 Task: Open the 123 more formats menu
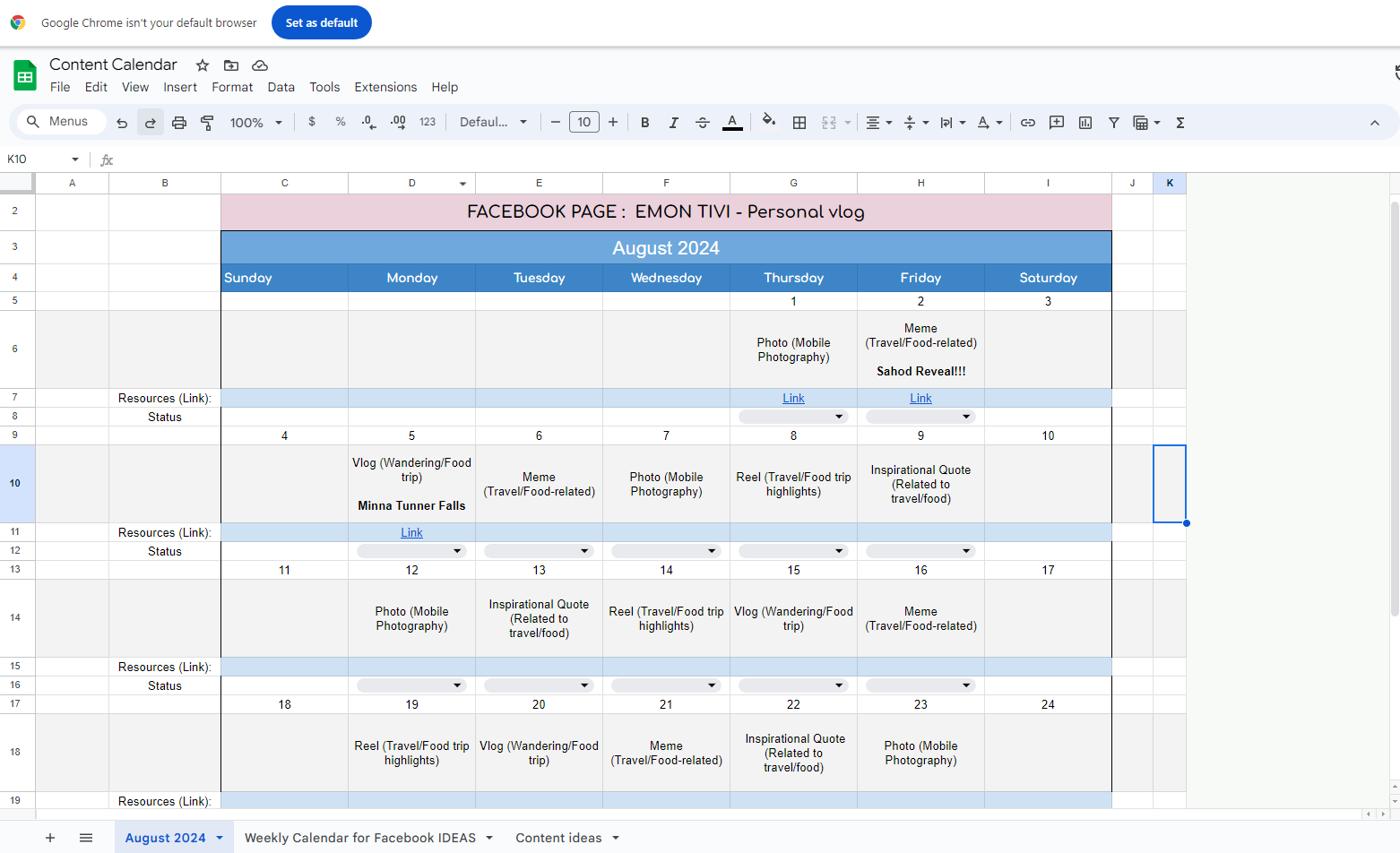[428, 122]
